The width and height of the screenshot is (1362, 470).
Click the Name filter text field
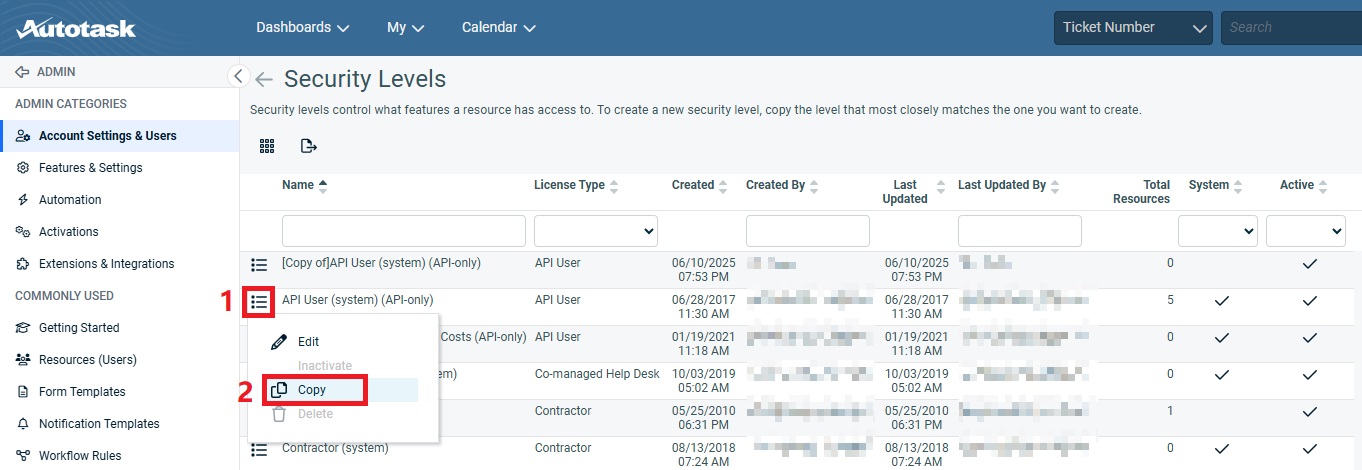(403, 231)
